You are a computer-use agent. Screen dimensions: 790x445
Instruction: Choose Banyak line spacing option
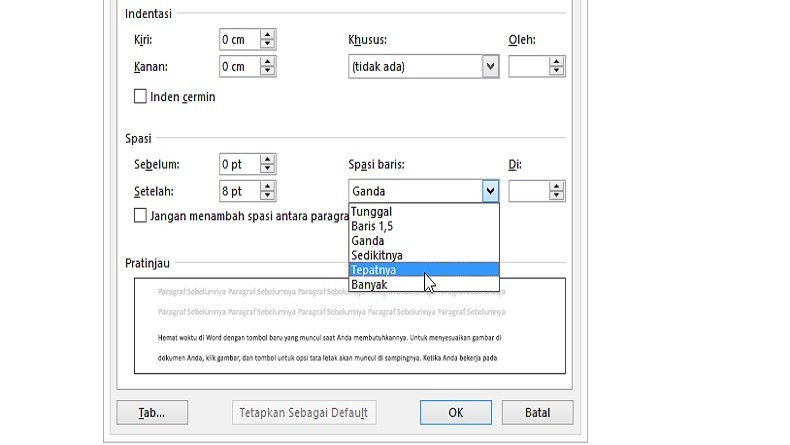pos(370,284)
